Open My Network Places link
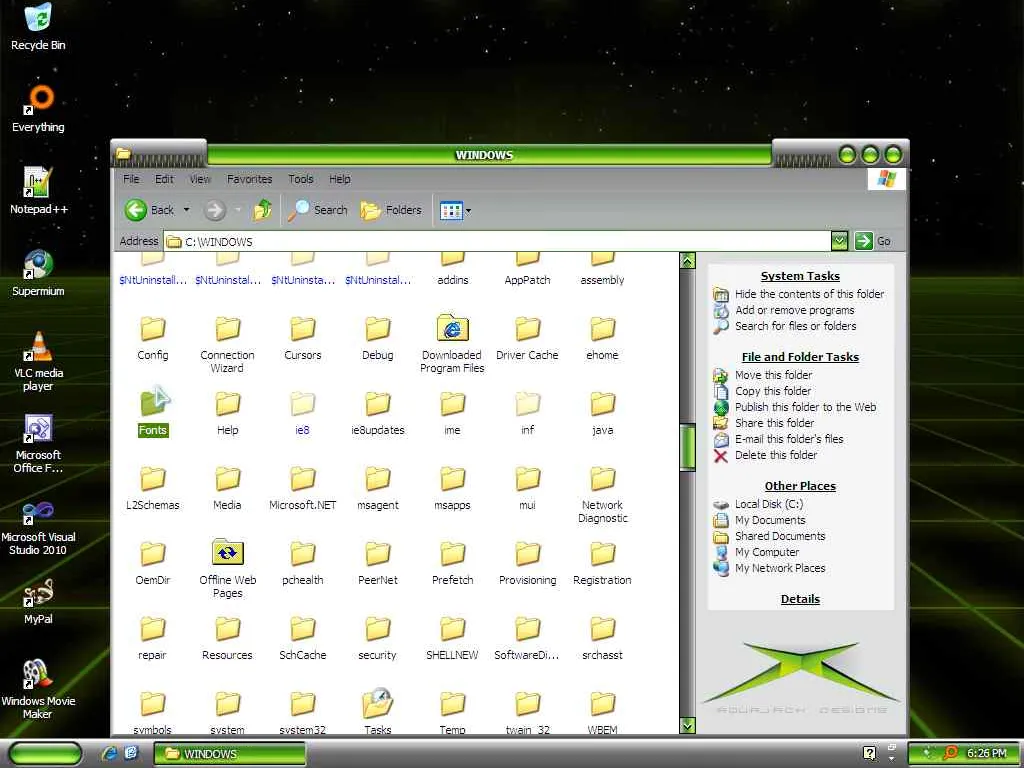This screenshot has width=1024, height=768. click(780, 568)
